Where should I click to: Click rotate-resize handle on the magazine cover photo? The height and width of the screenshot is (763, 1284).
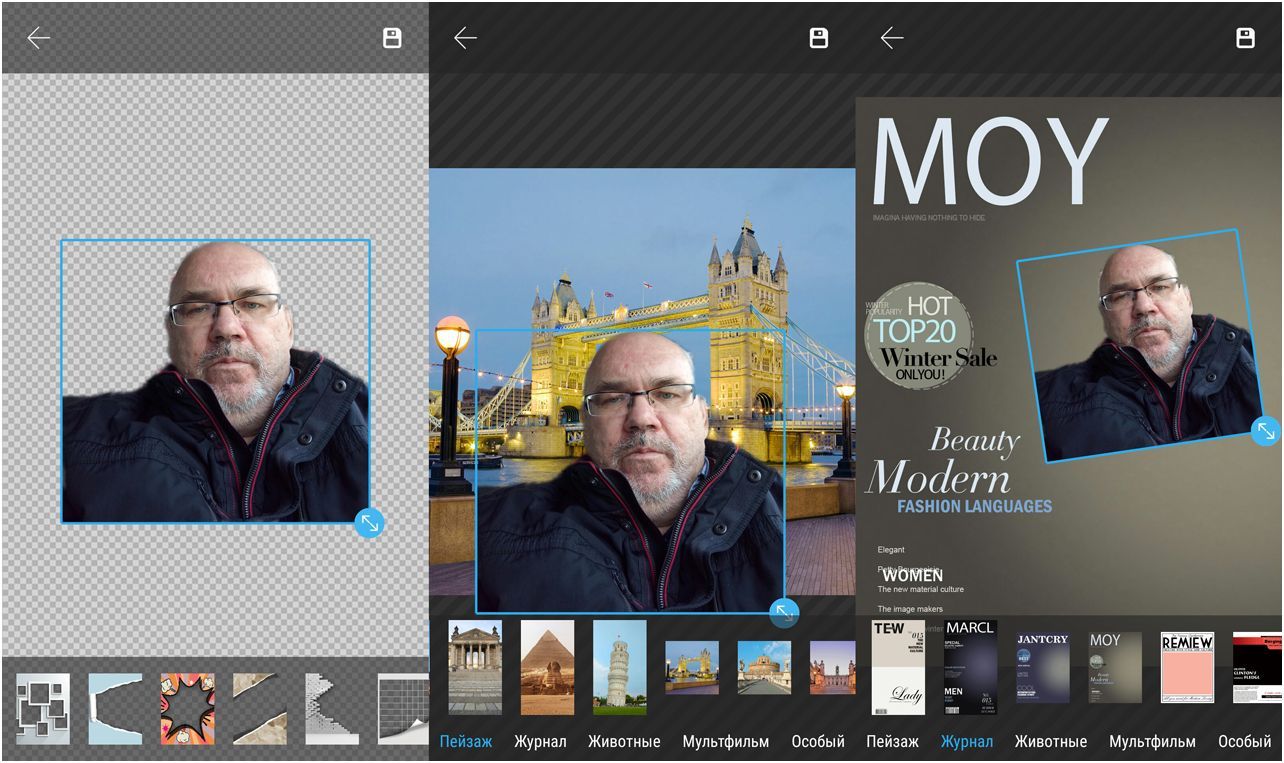[x=1266, y=431]
